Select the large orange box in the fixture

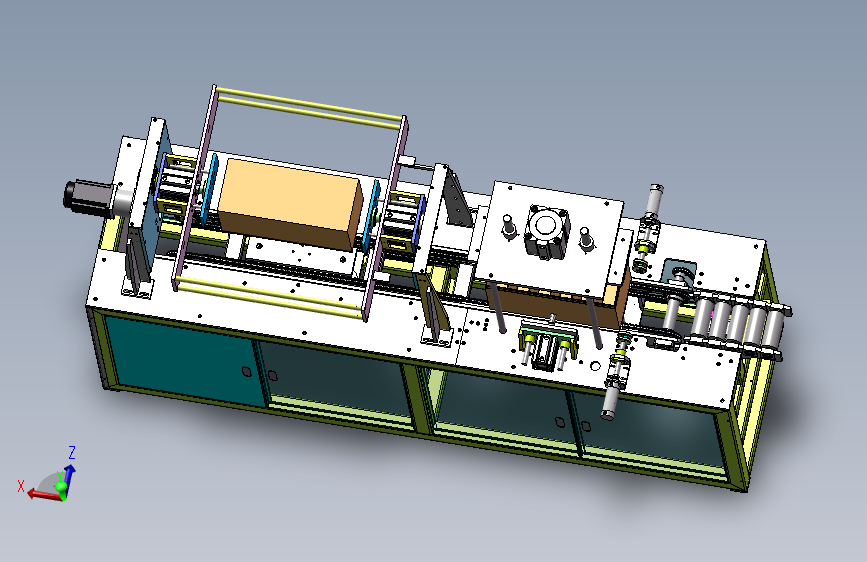[290, 204]
